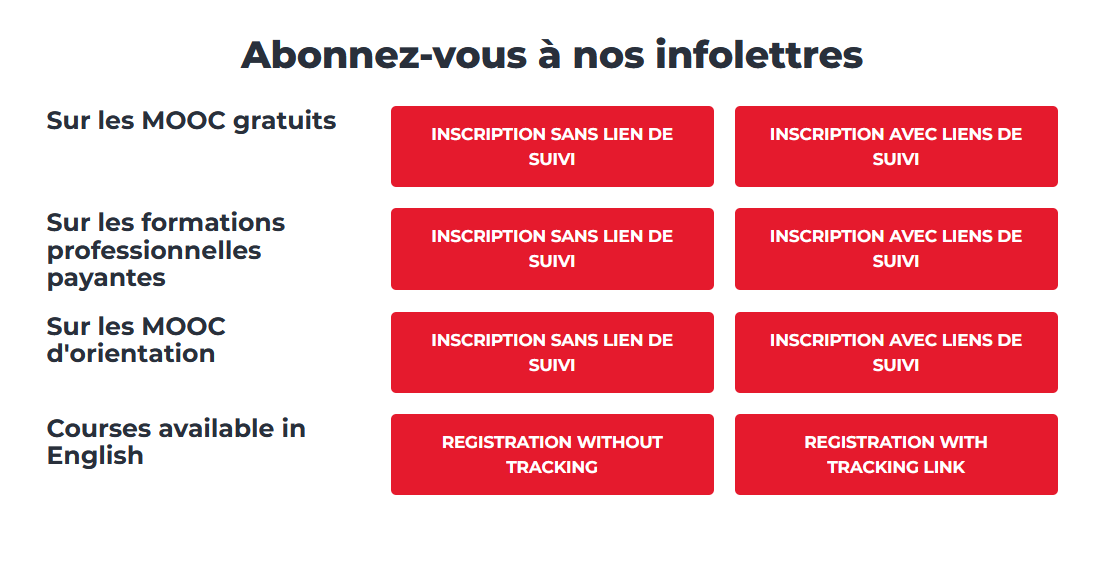This screenshot has width=1109, height=577.
Task: Choose 'Inscription avec liens de suivi' for MOOC d'orientation
Action: 896,352
